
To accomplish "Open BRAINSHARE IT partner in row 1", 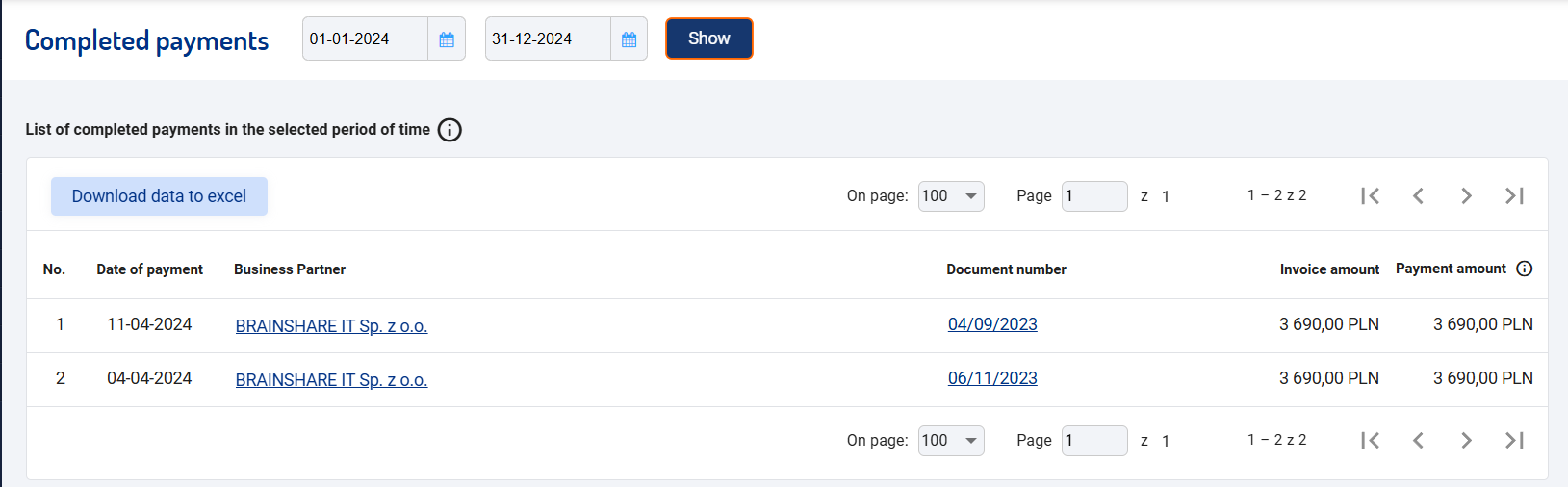I will (x=331, y=326).
